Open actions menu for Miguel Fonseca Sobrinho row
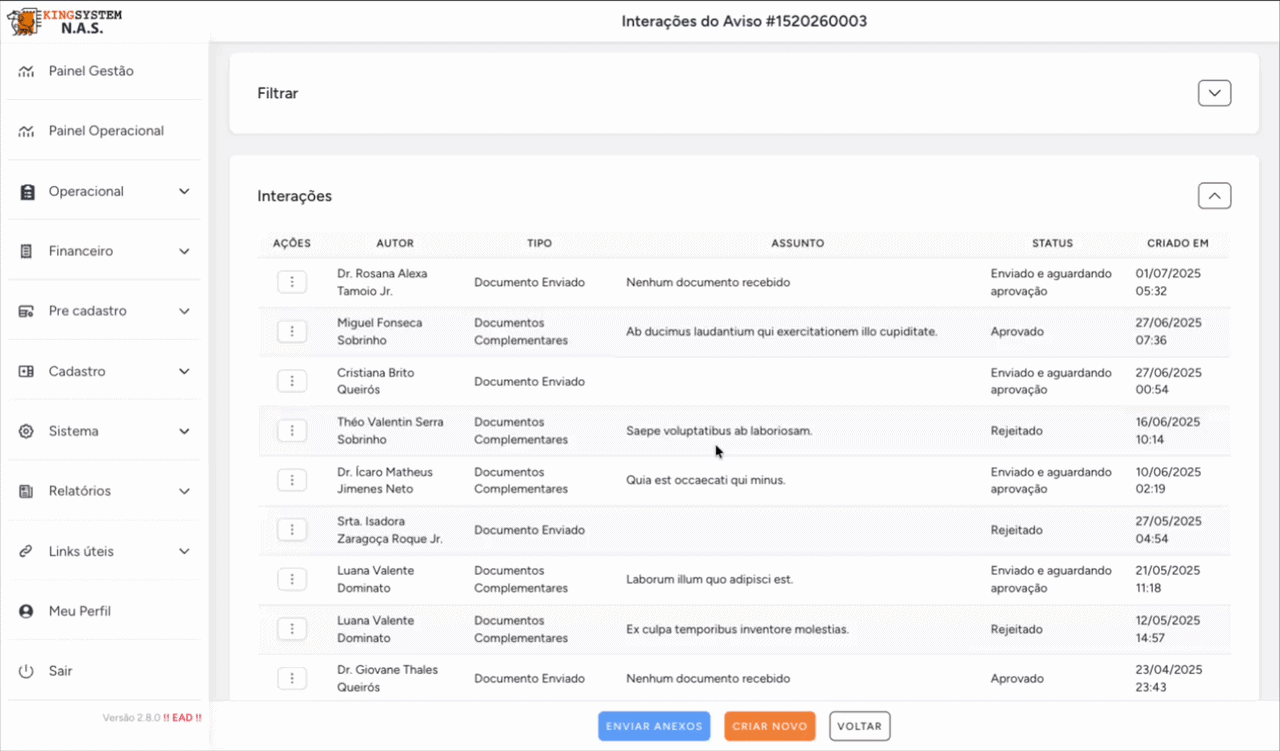 291,331
